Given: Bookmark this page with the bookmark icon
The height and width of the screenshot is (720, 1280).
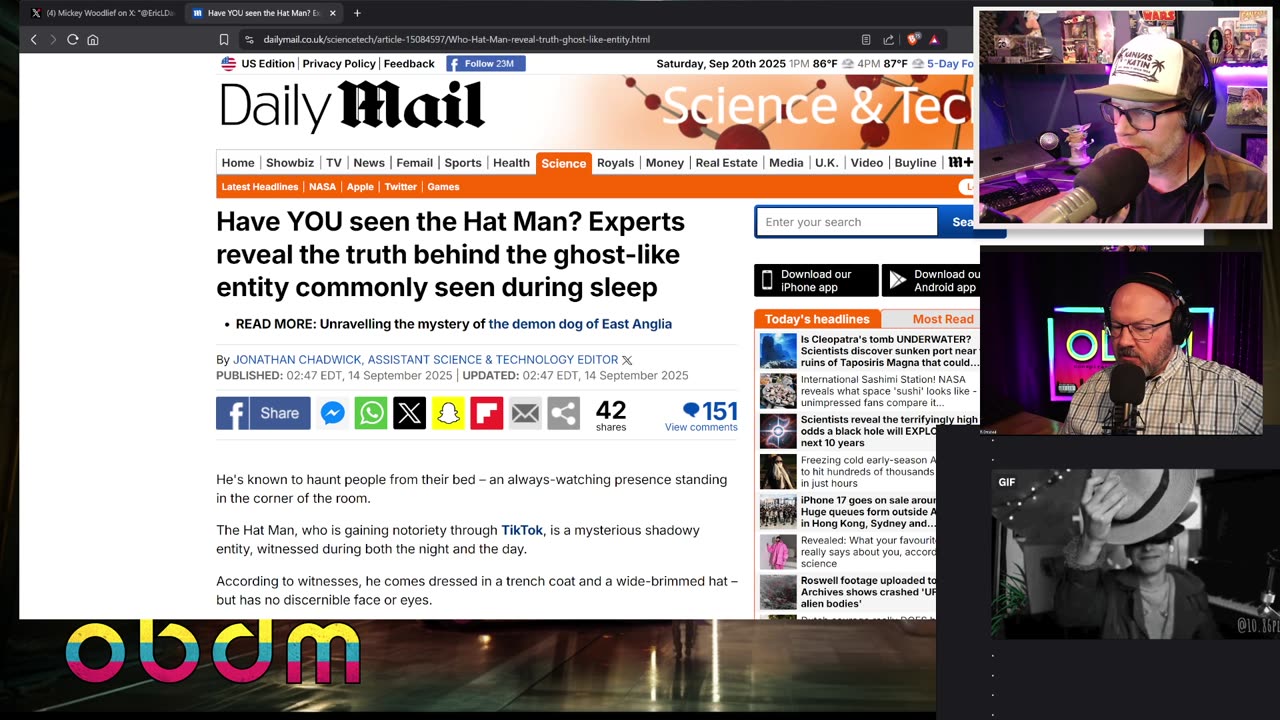Looking at the screenshot, I should click(224, 39).
